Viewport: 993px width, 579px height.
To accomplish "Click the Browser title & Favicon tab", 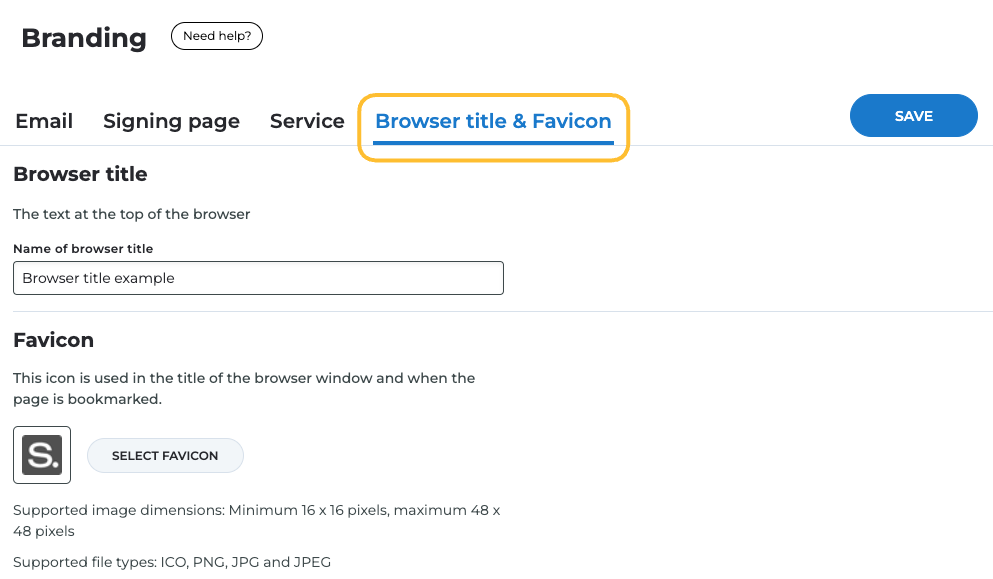I will pyautogui.click(x=493, y=121).
